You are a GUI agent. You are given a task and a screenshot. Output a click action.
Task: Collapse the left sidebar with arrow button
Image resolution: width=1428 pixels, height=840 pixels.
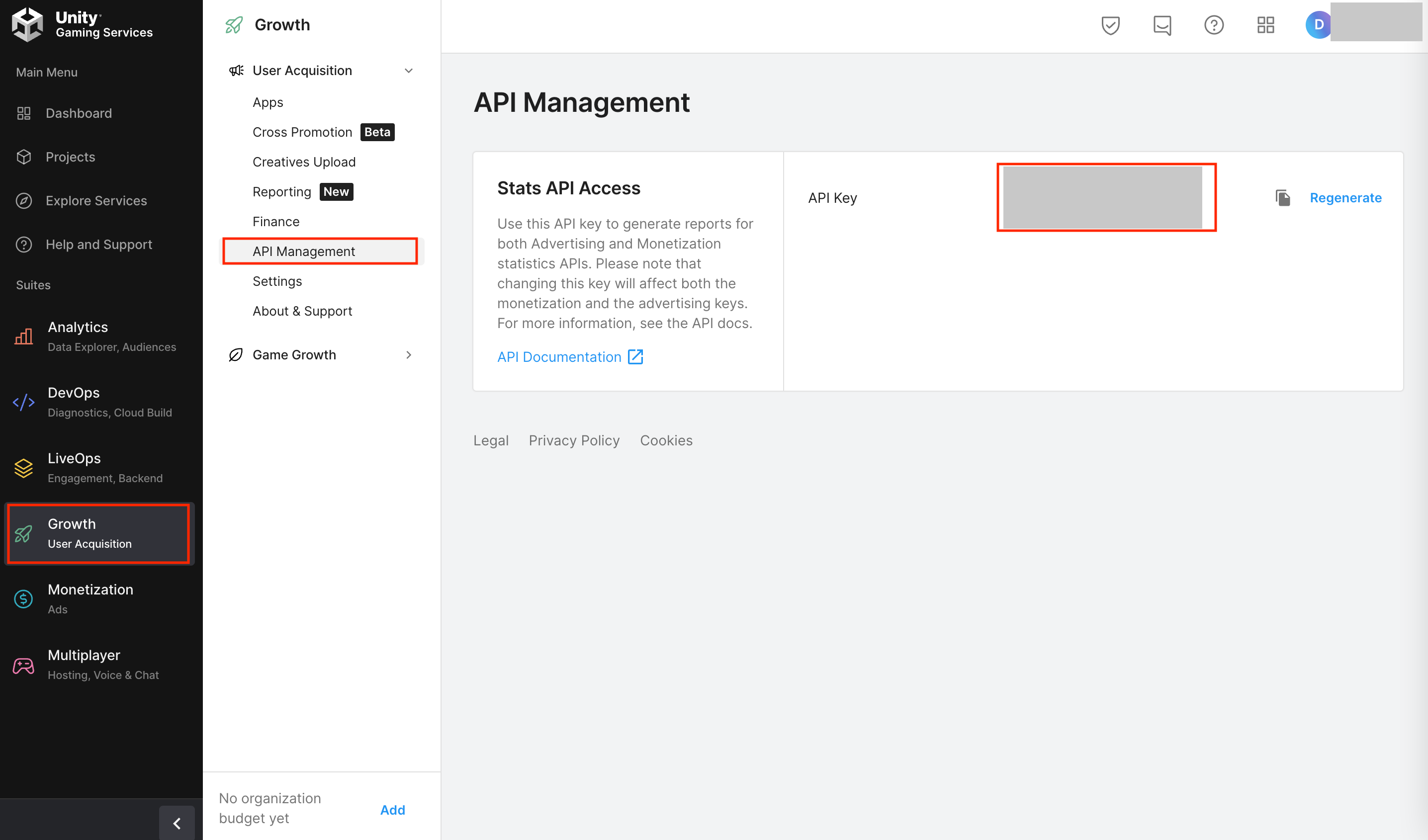point(177,823)
